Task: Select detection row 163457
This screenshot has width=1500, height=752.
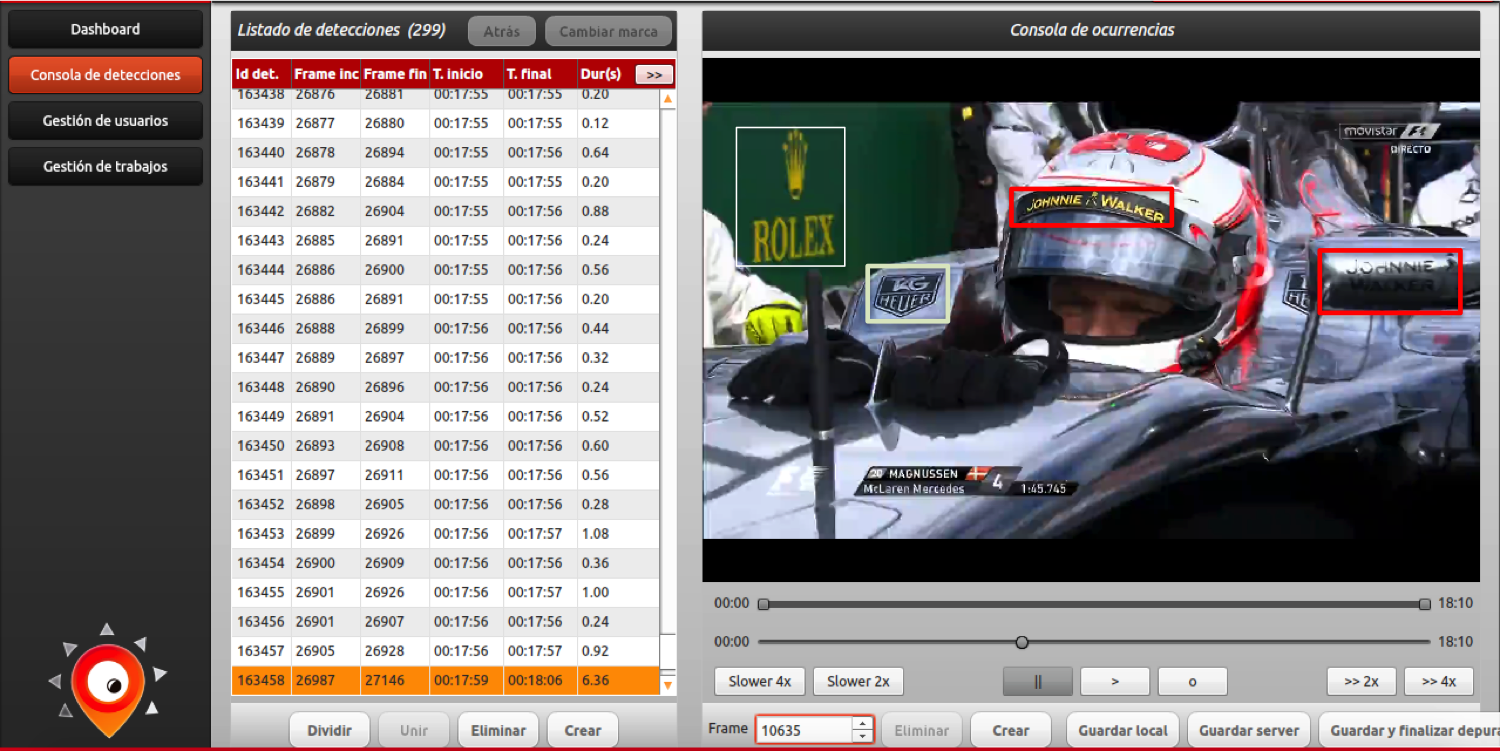Action: 445,651
